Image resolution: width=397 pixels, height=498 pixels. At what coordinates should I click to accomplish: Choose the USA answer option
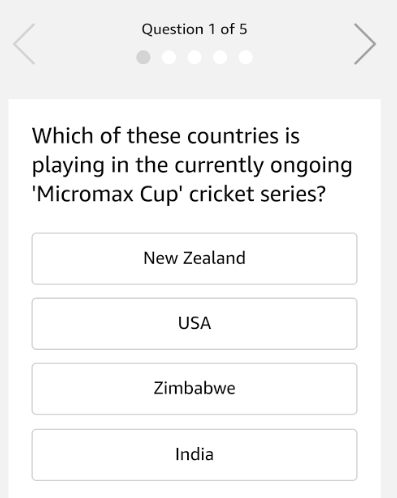click(194, 324)
